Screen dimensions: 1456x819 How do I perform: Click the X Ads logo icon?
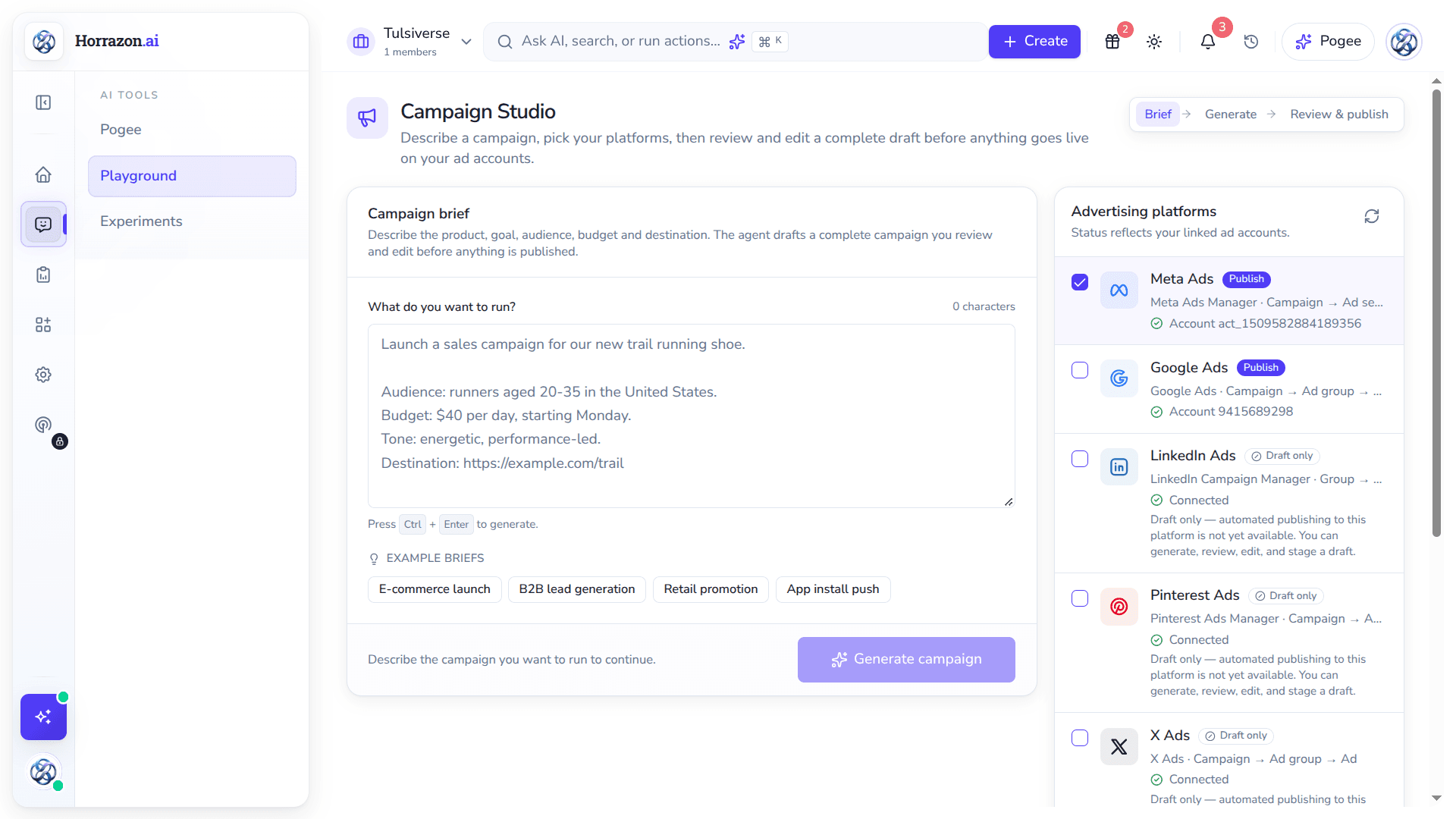click(x=1119, y=747)
